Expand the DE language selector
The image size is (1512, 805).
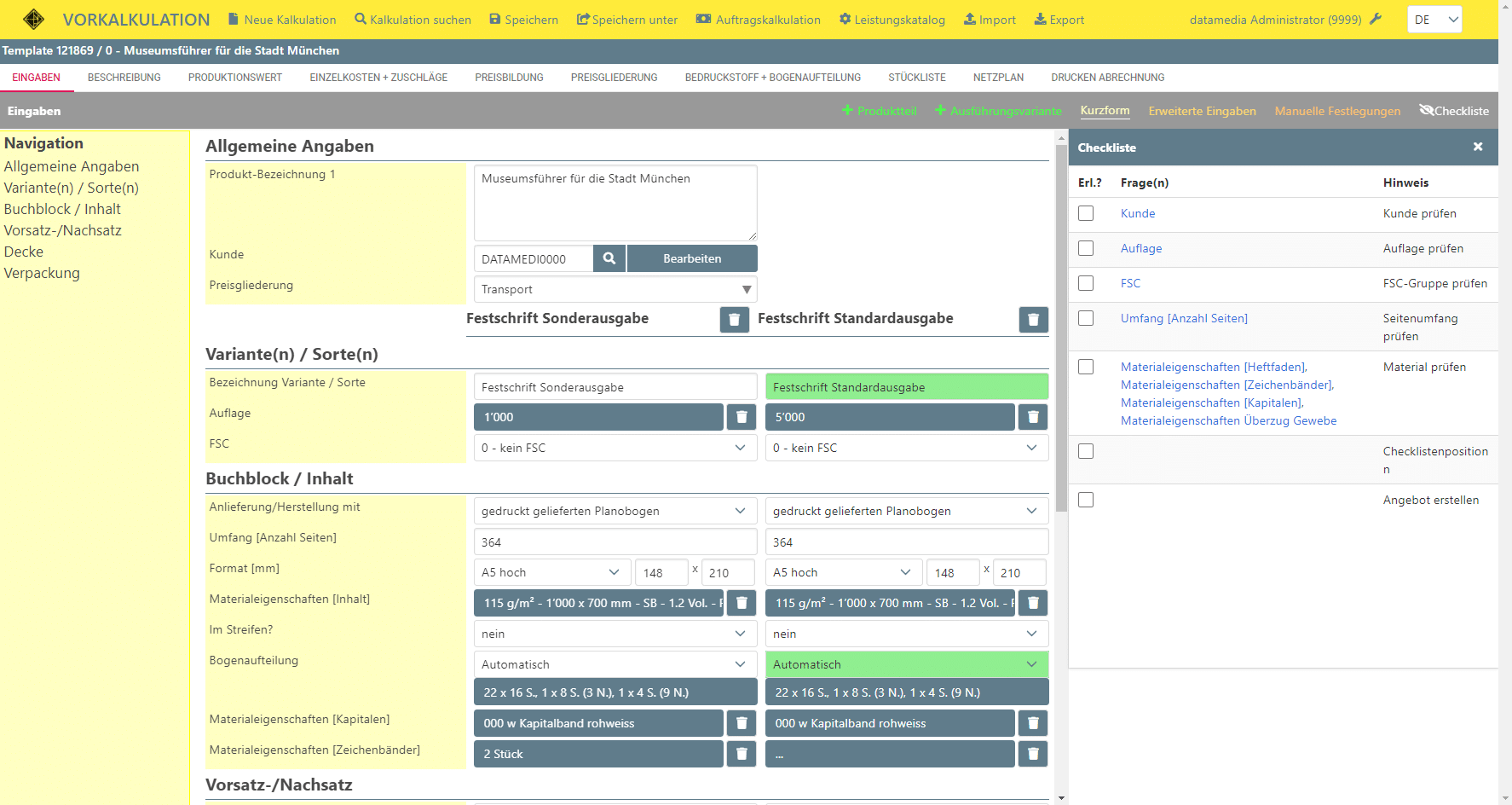pos(1434,20)
